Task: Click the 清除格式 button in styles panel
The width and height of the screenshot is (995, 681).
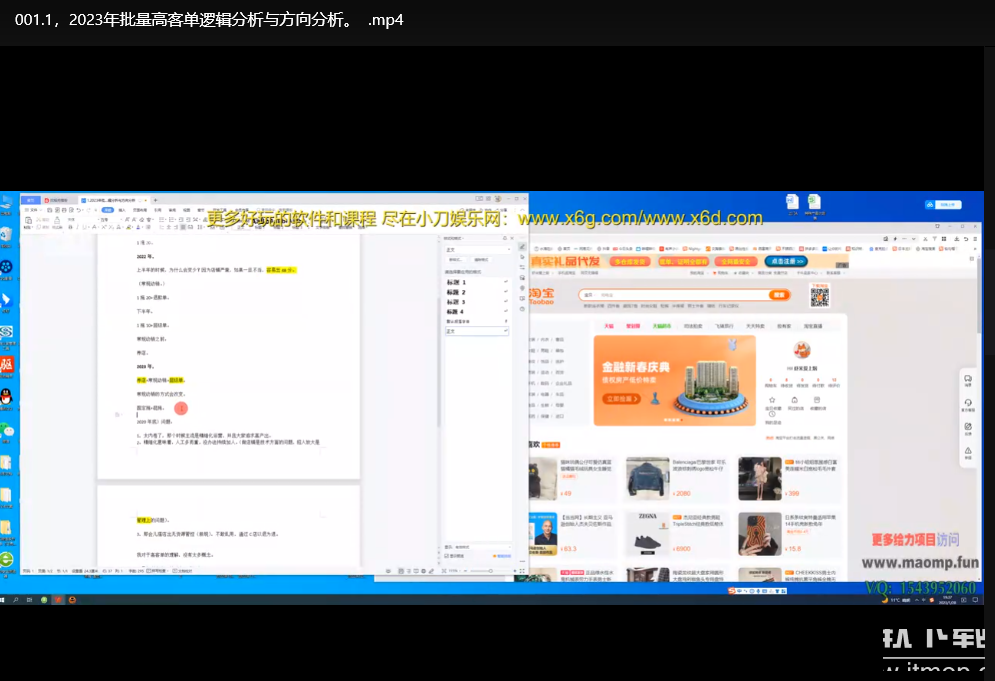Action: 482,260
